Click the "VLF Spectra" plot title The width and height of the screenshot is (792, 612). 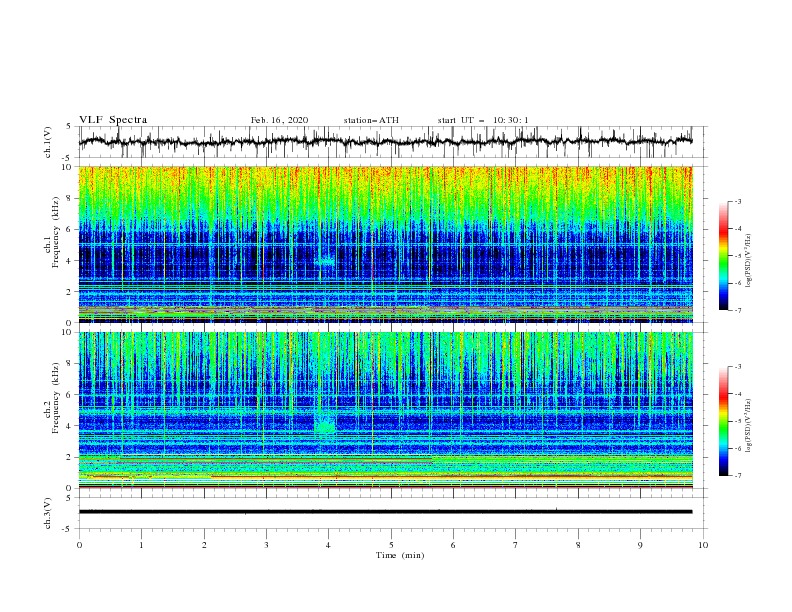pyautogui.click(x=113, y=120)
